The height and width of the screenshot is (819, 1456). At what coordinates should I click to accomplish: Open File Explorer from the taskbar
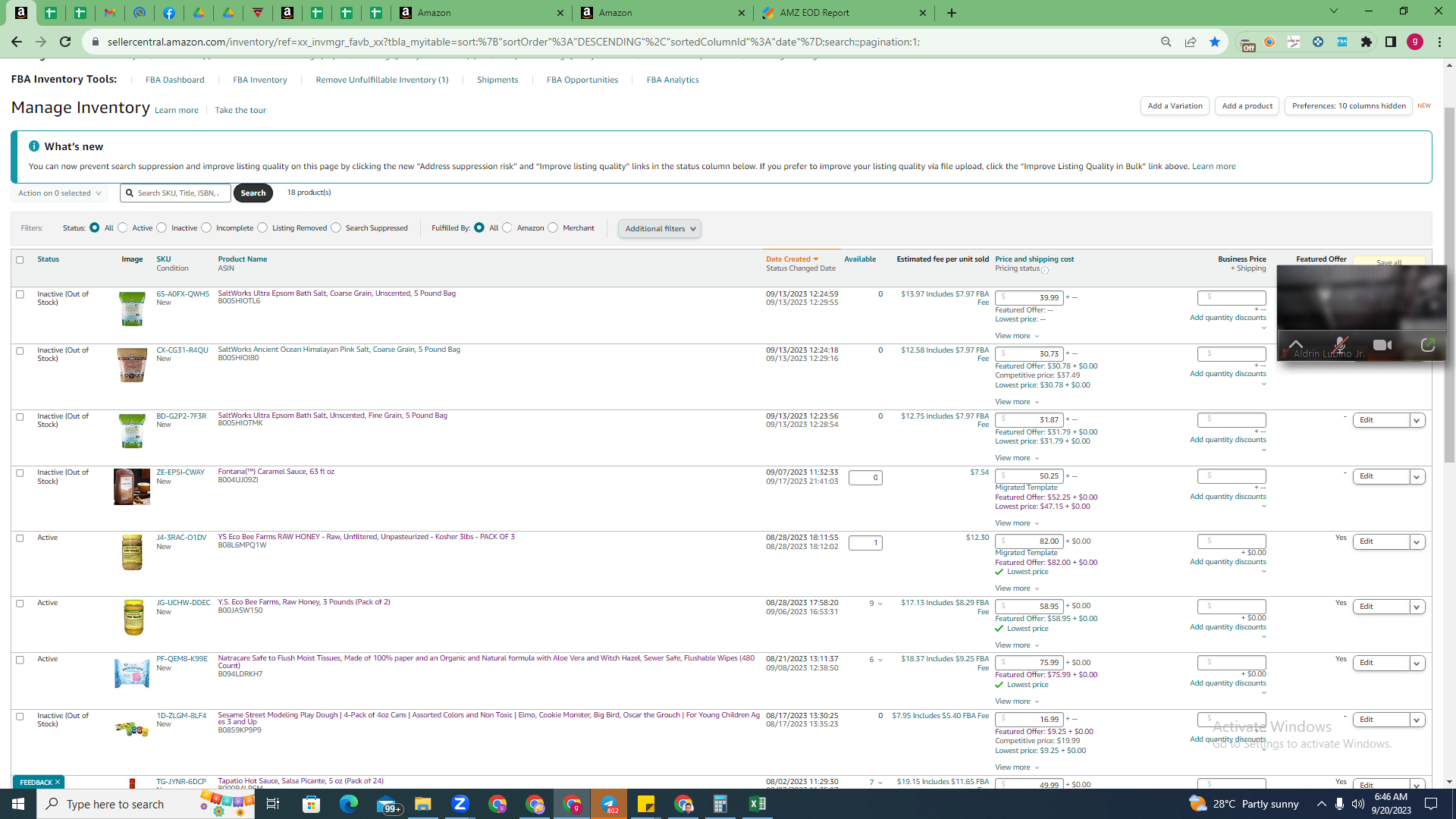point(422,804)
